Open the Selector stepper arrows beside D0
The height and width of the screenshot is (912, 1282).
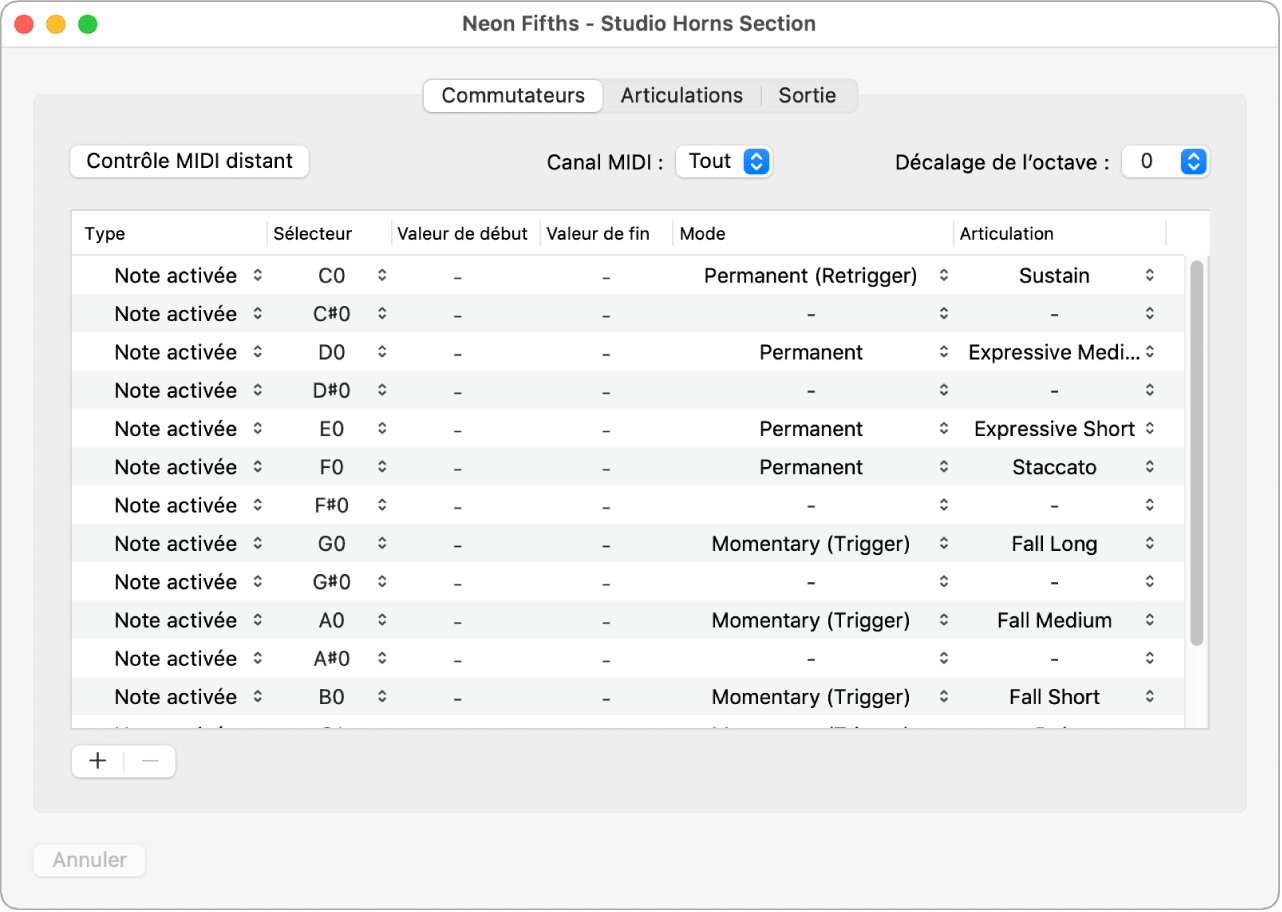click(382, 352)
